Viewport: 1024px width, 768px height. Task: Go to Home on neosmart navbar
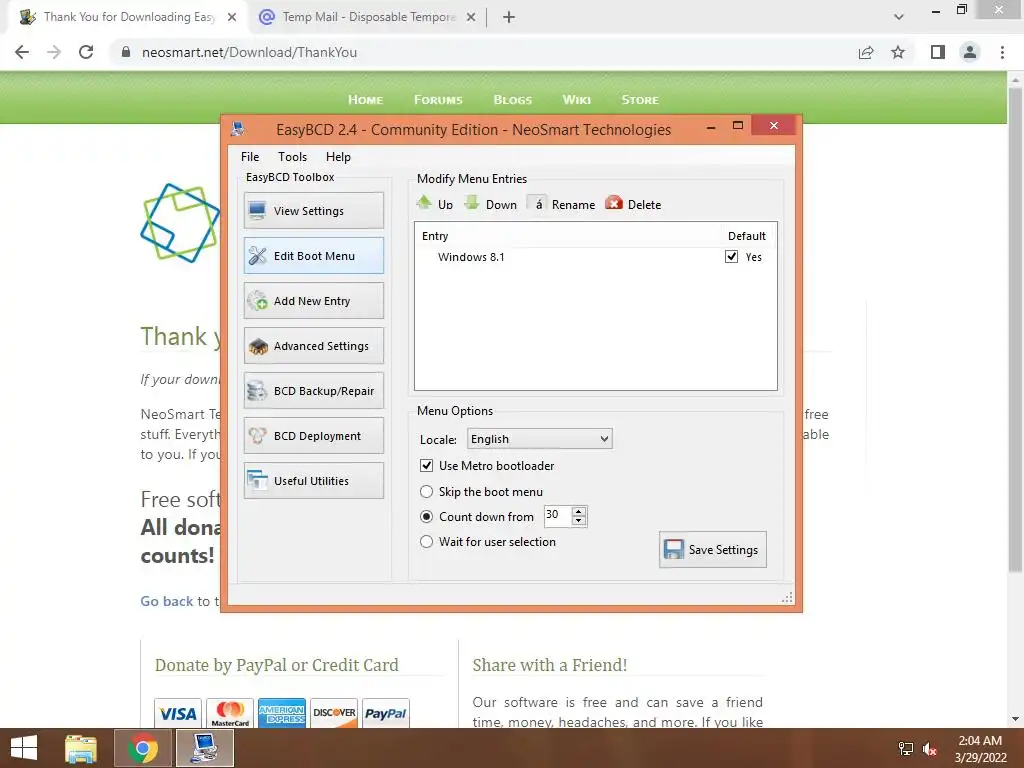coord(365,99)
